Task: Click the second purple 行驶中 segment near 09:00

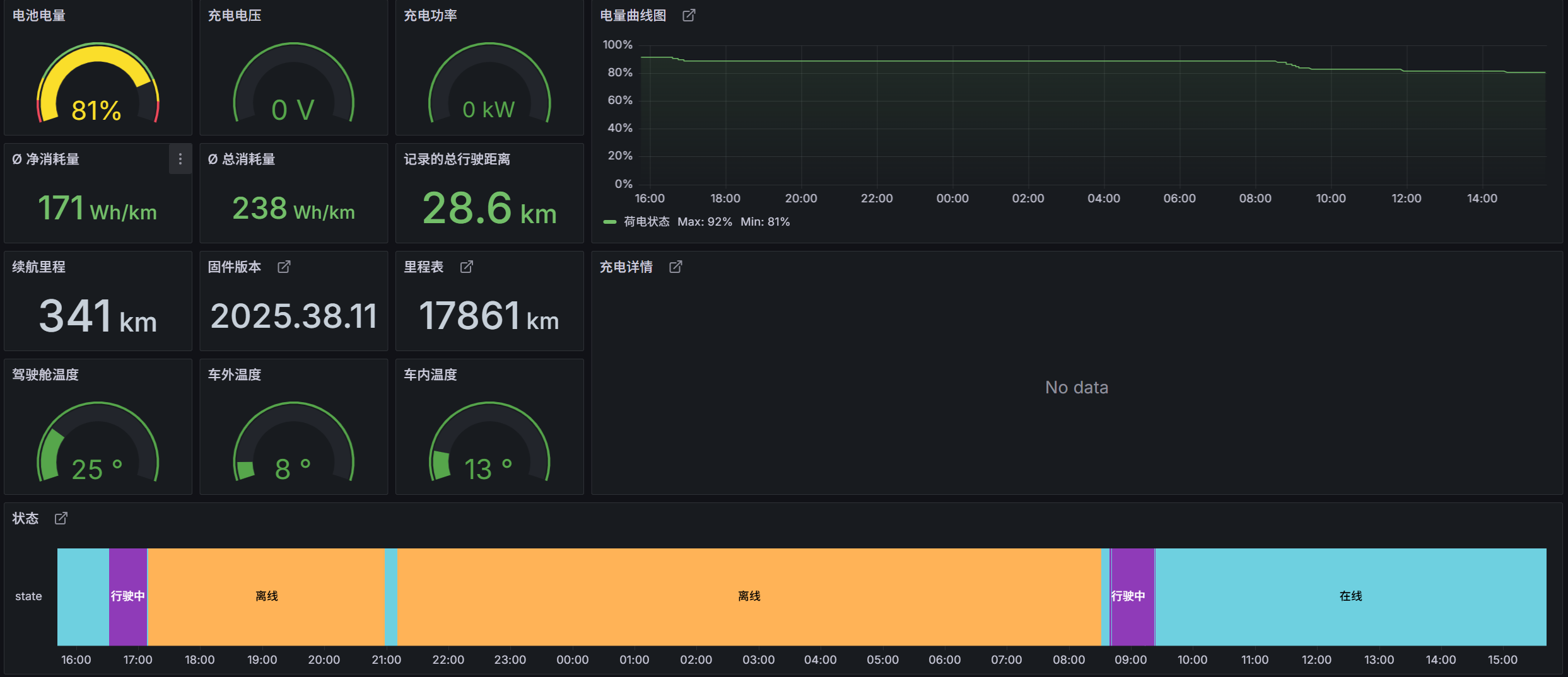Action: 1132,596
